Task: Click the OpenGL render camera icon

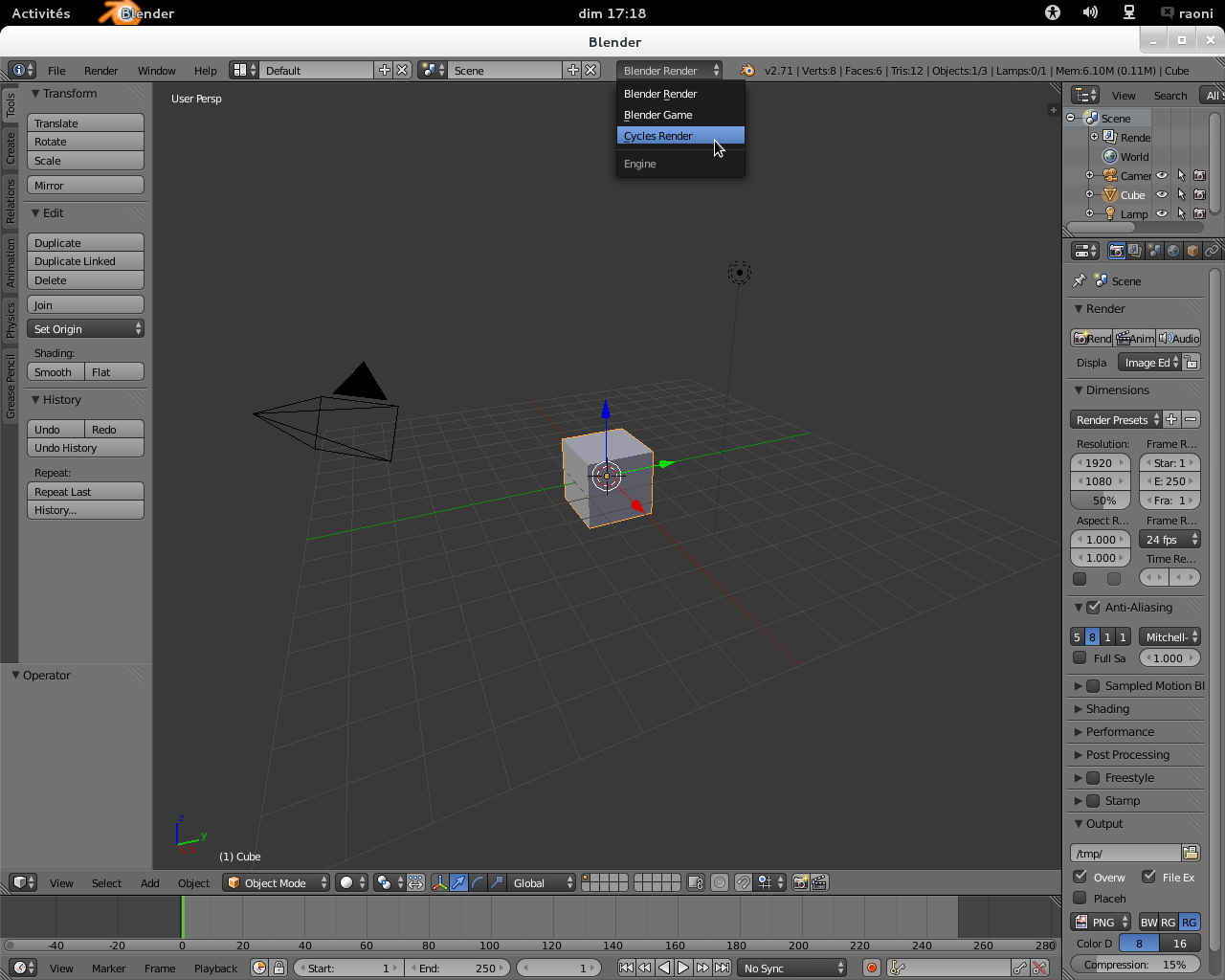Action: pos(801,883)
